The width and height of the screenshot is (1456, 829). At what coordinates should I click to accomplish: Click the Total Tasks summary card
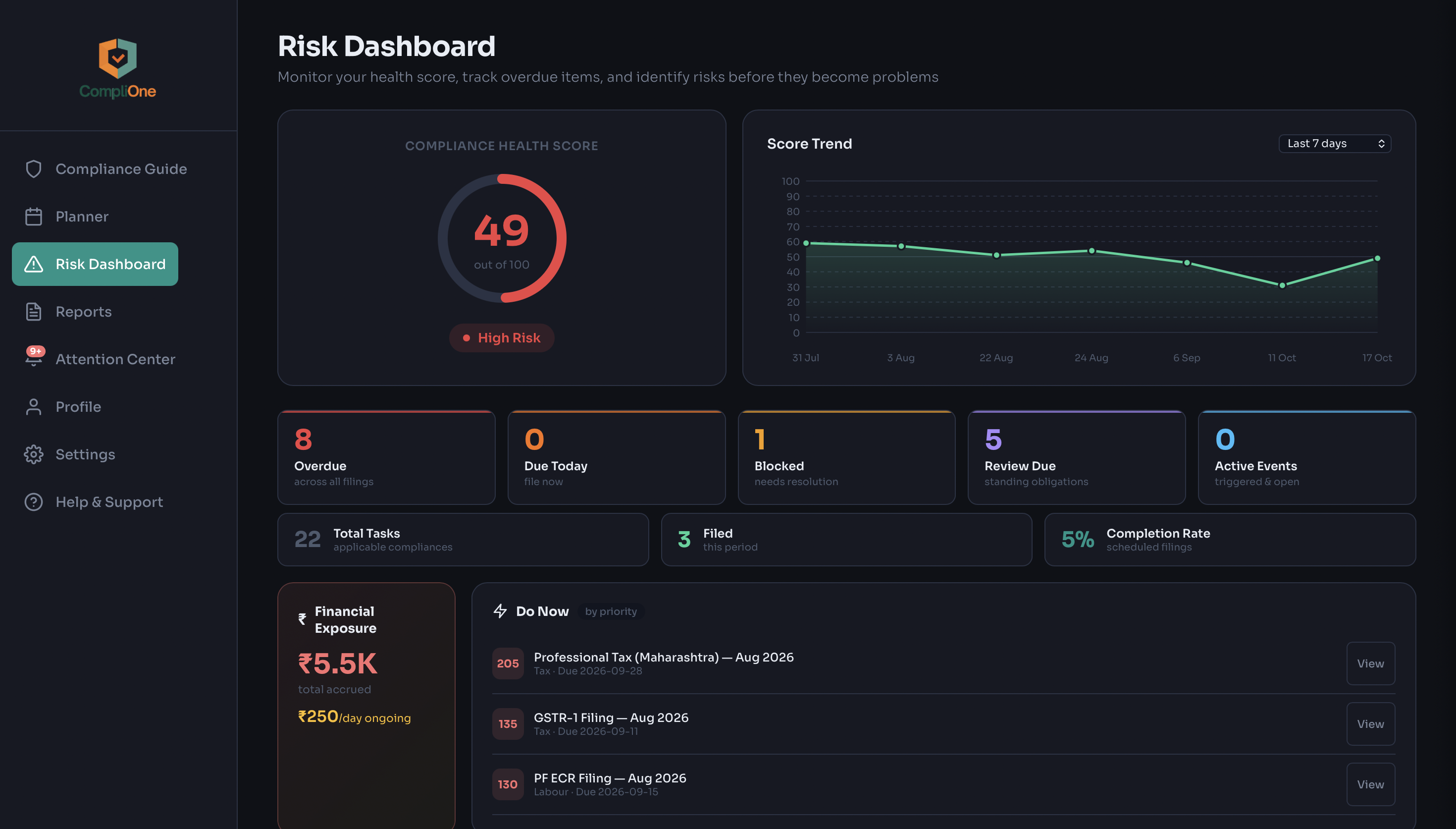pos(463,539)
